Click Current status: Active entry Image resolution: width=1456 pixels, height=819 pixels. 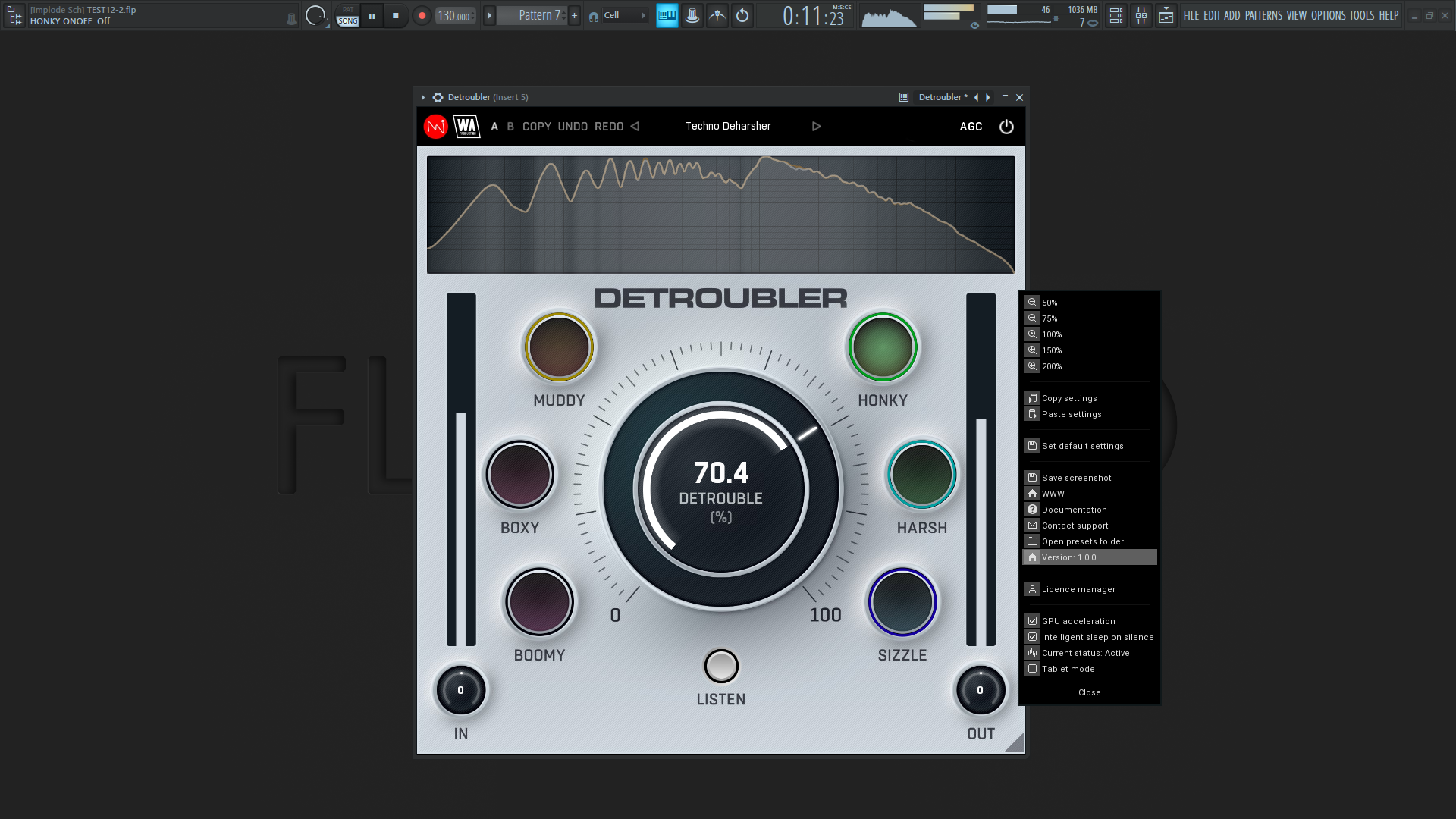pos(1089,653)
